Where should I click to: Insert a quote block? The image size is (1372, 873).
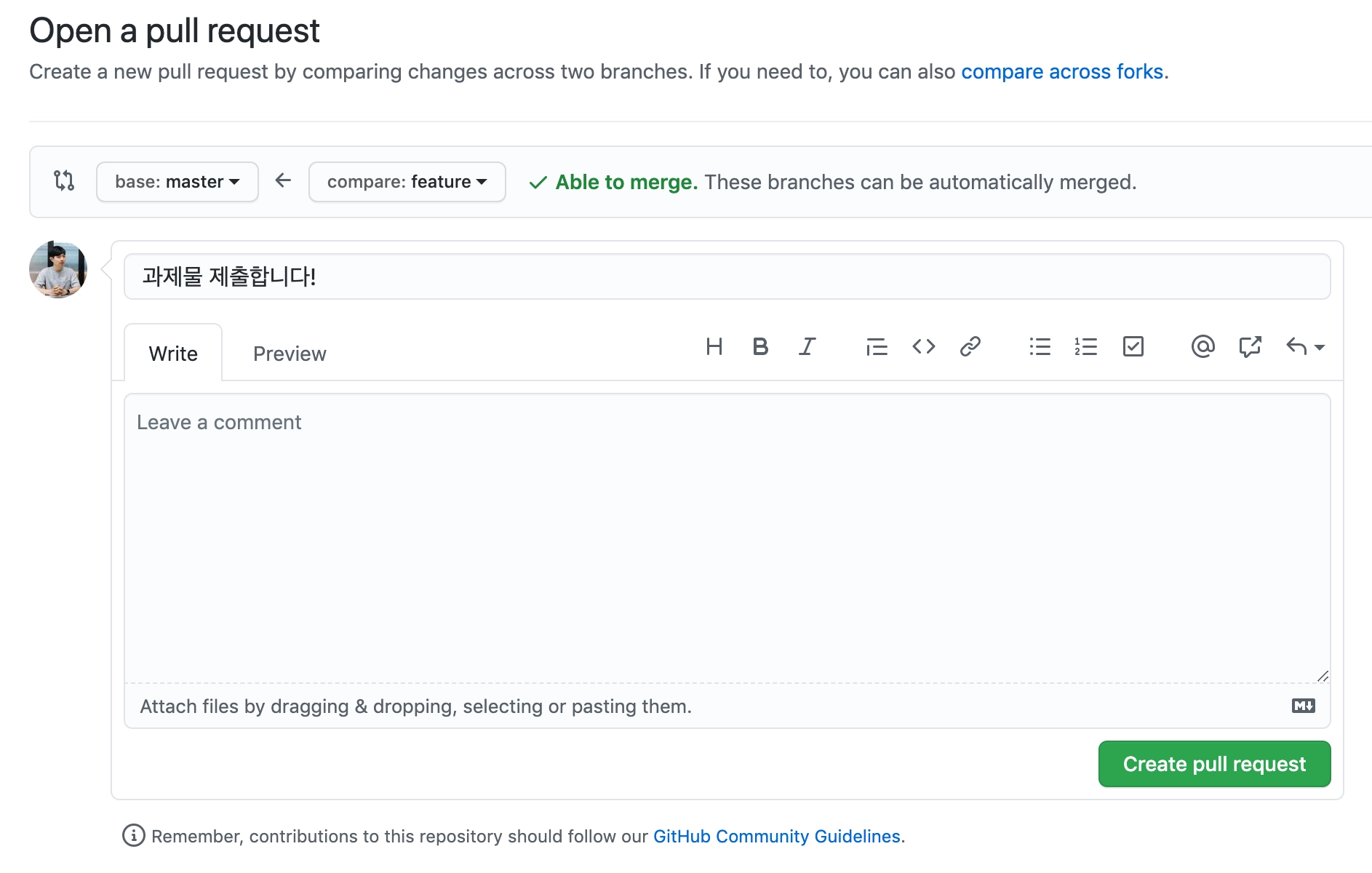point(877,347)
